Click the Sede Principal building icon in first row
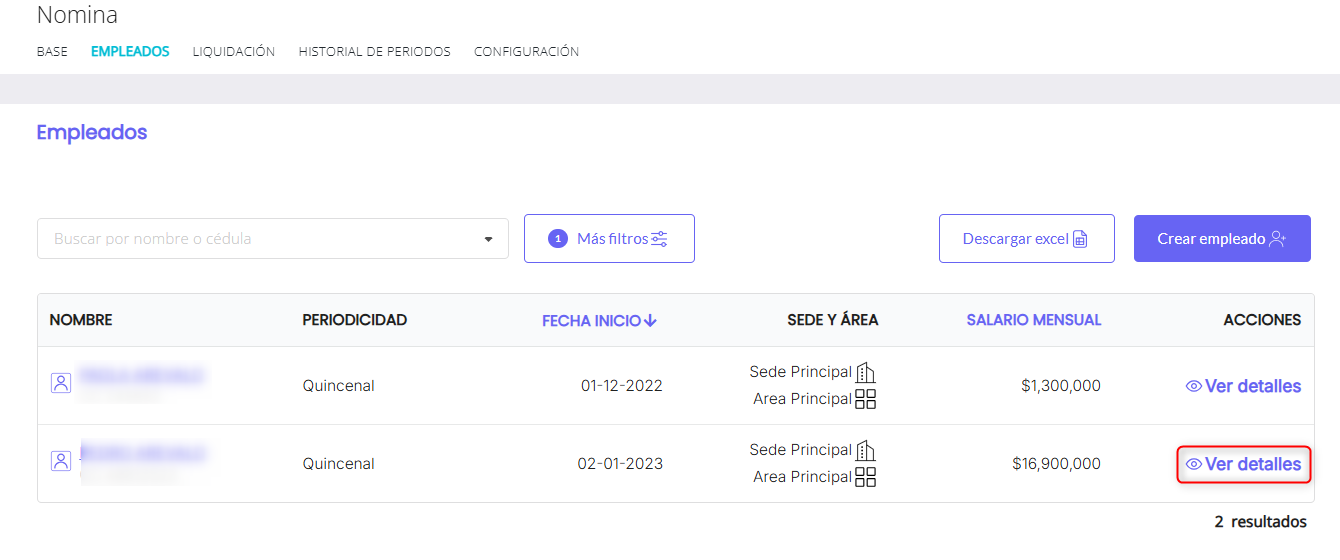This screenshot has height=560, width=1340. [x=866, y=372]
